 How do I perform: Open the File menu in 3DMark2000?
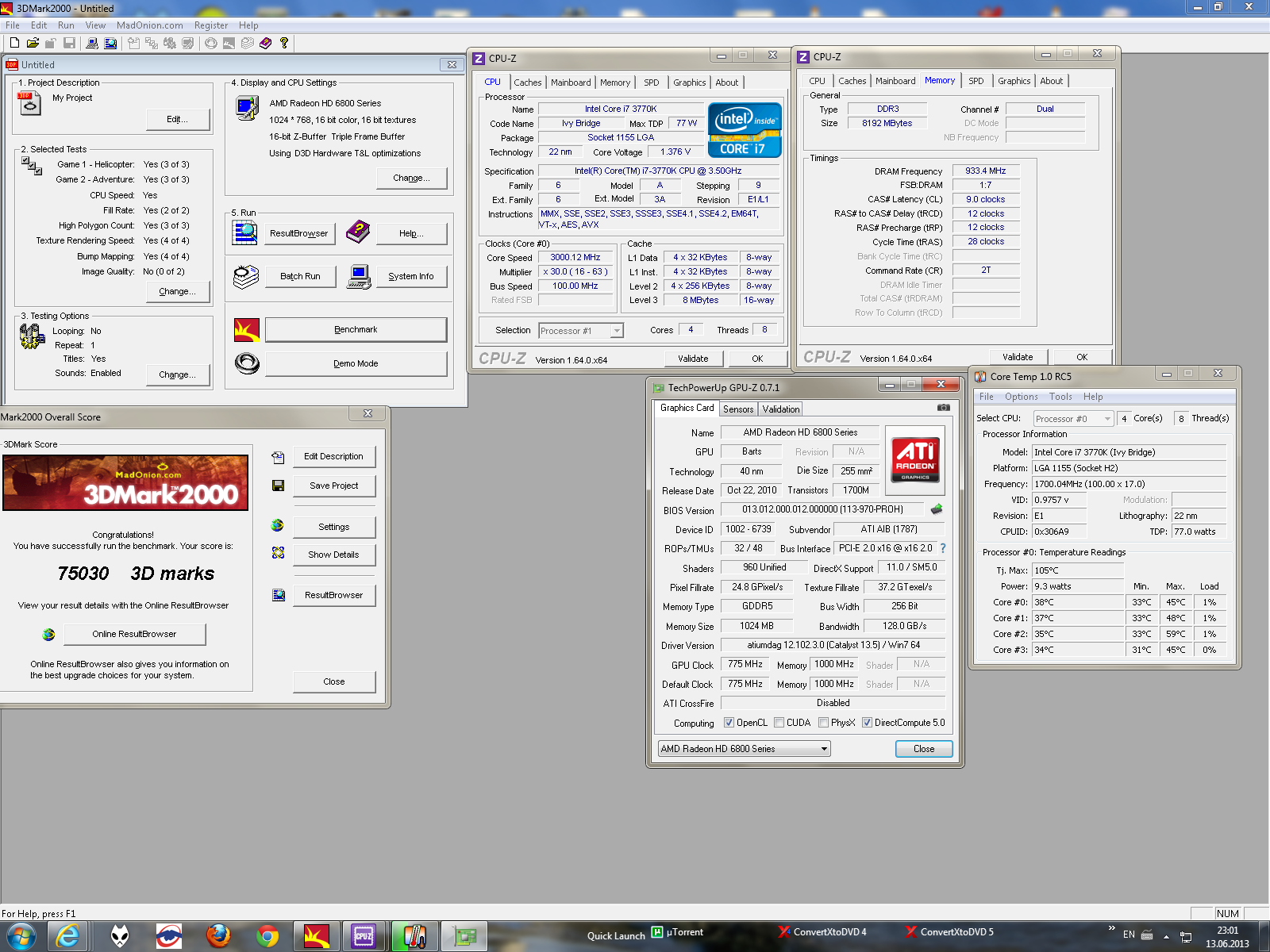pos(13,25)
